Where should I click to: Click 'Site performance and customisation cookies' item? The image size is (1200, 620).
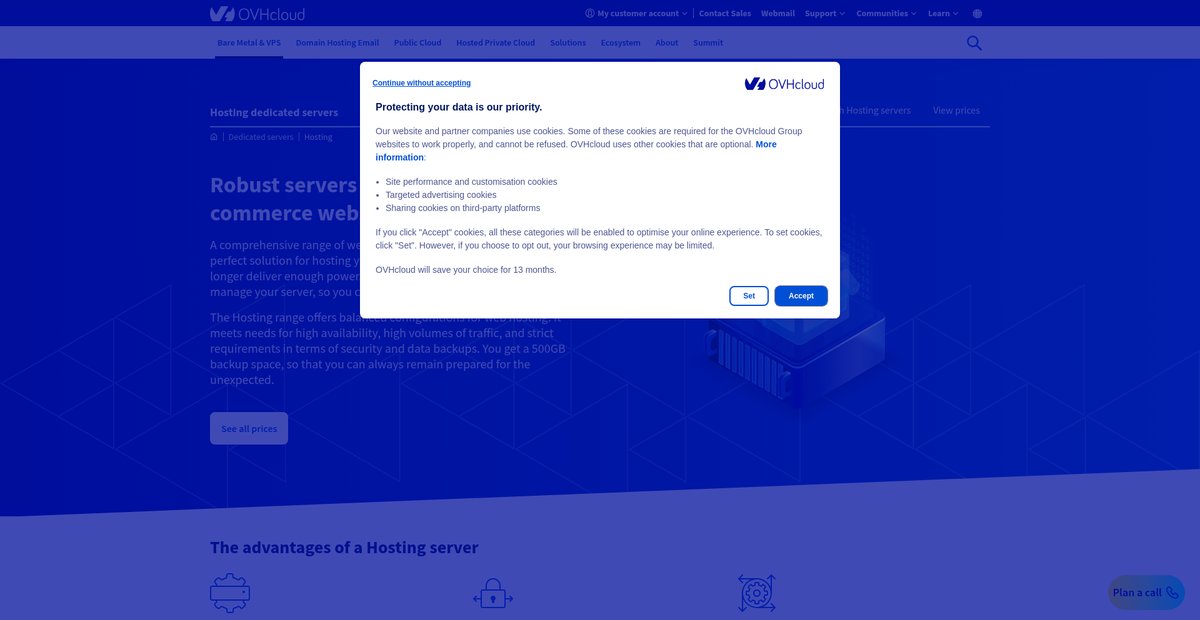coord(471,182)
